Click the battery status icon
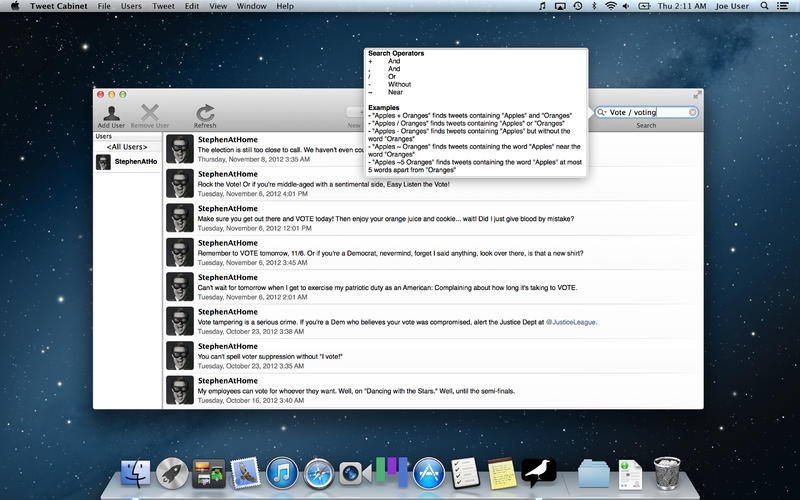Screen dimensions: 800x500 pyautogui.click(x=644, y=6)
